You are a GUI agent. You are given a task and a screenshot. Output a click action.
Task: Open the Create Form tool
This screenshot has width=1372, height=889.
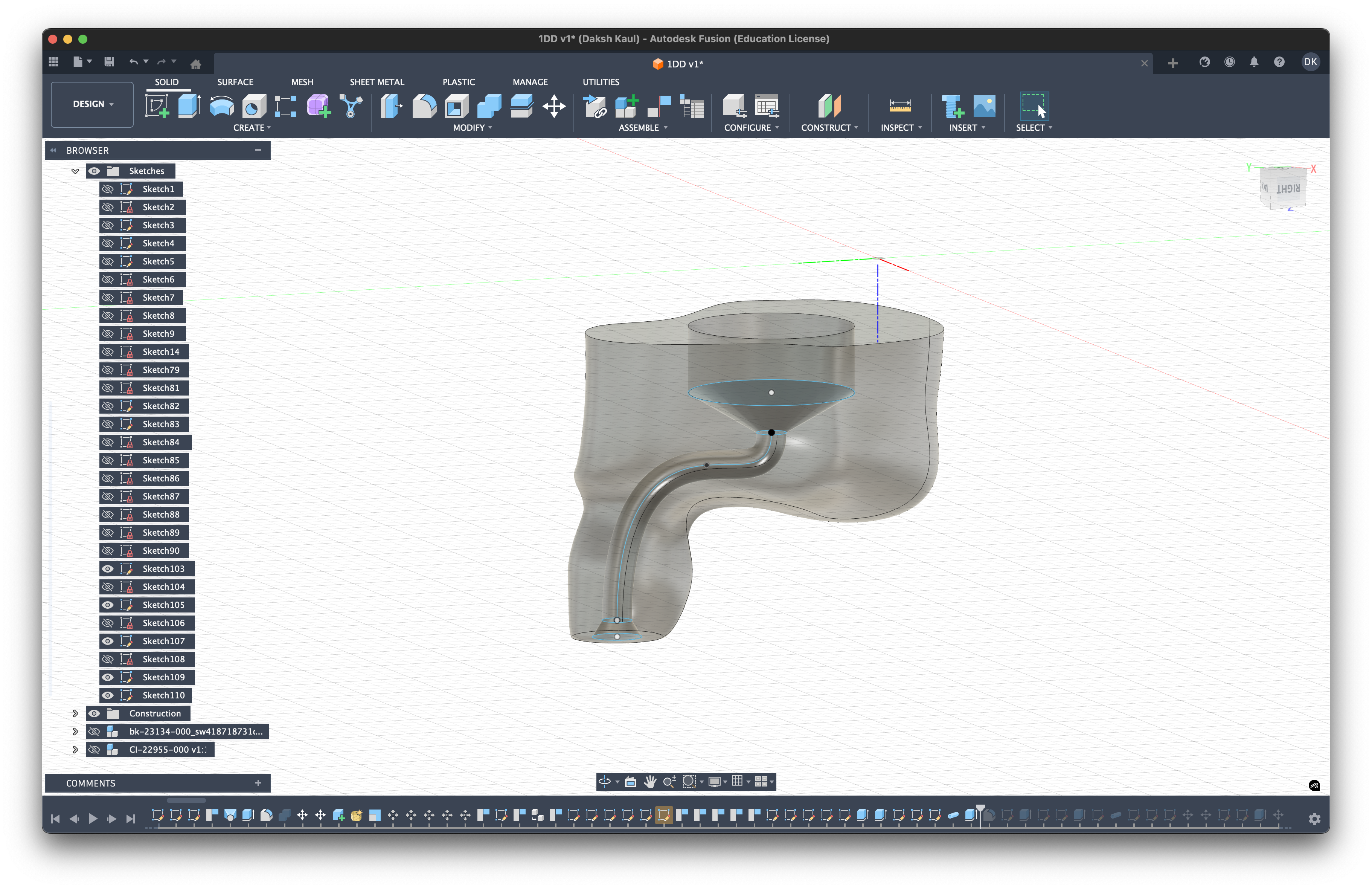(318, 105)
